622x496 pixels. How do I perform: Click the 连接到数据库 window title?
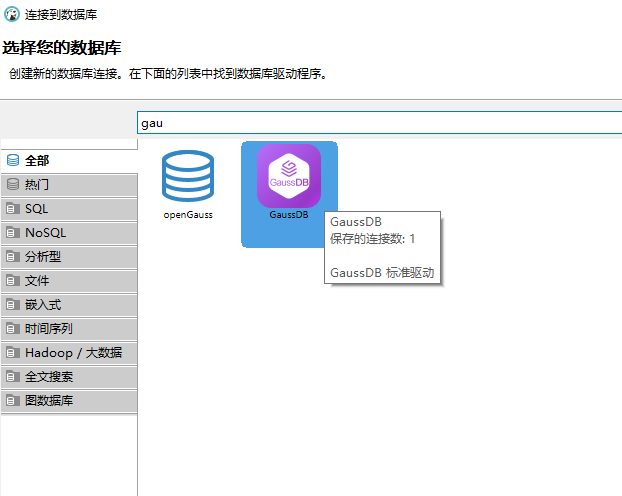61,15
